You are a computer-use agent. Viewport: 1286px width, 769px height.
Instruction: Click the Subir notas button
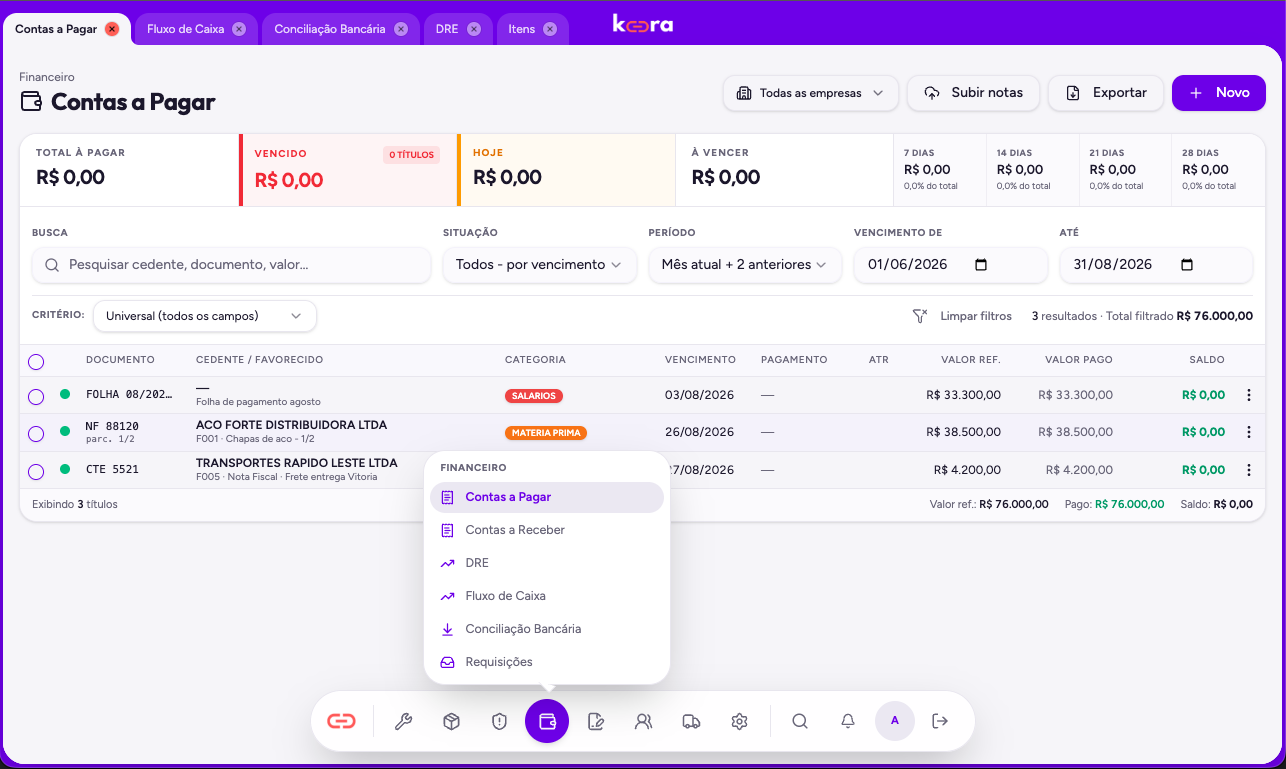coord(973,93)
